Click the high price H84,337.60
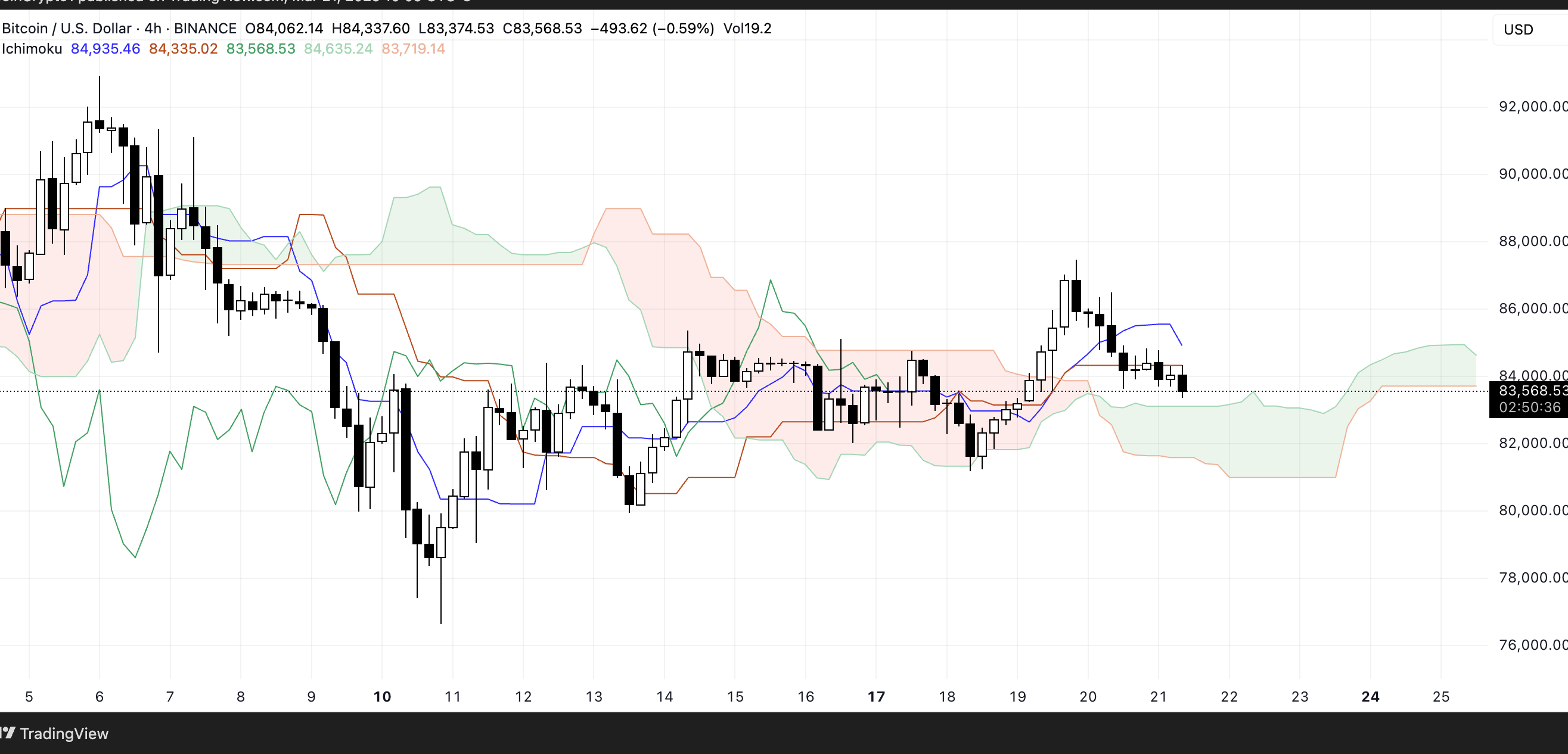Screen dimensions: 1568x754 (x=371, y=29)
